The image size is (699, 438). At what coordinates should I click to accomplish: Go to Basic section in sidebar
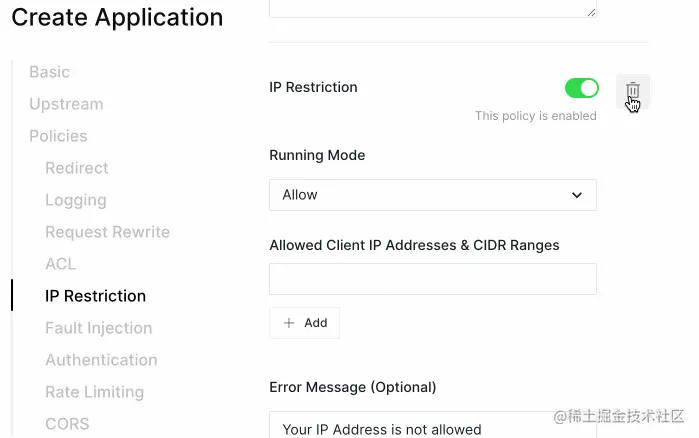pyautogui.click(x=49, y=72)
